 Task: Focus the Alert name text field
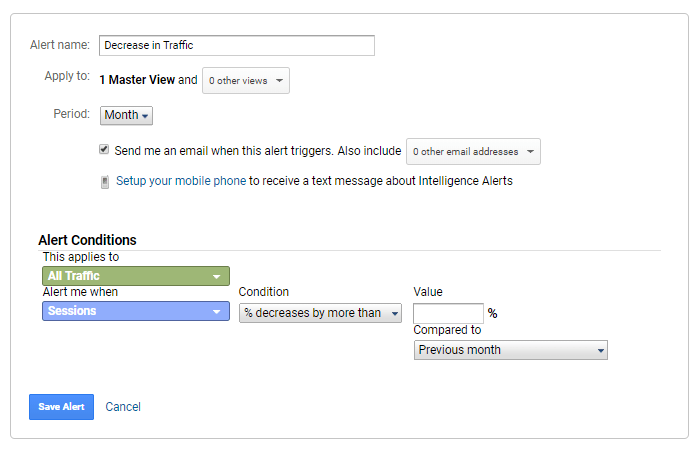[237, 45]
